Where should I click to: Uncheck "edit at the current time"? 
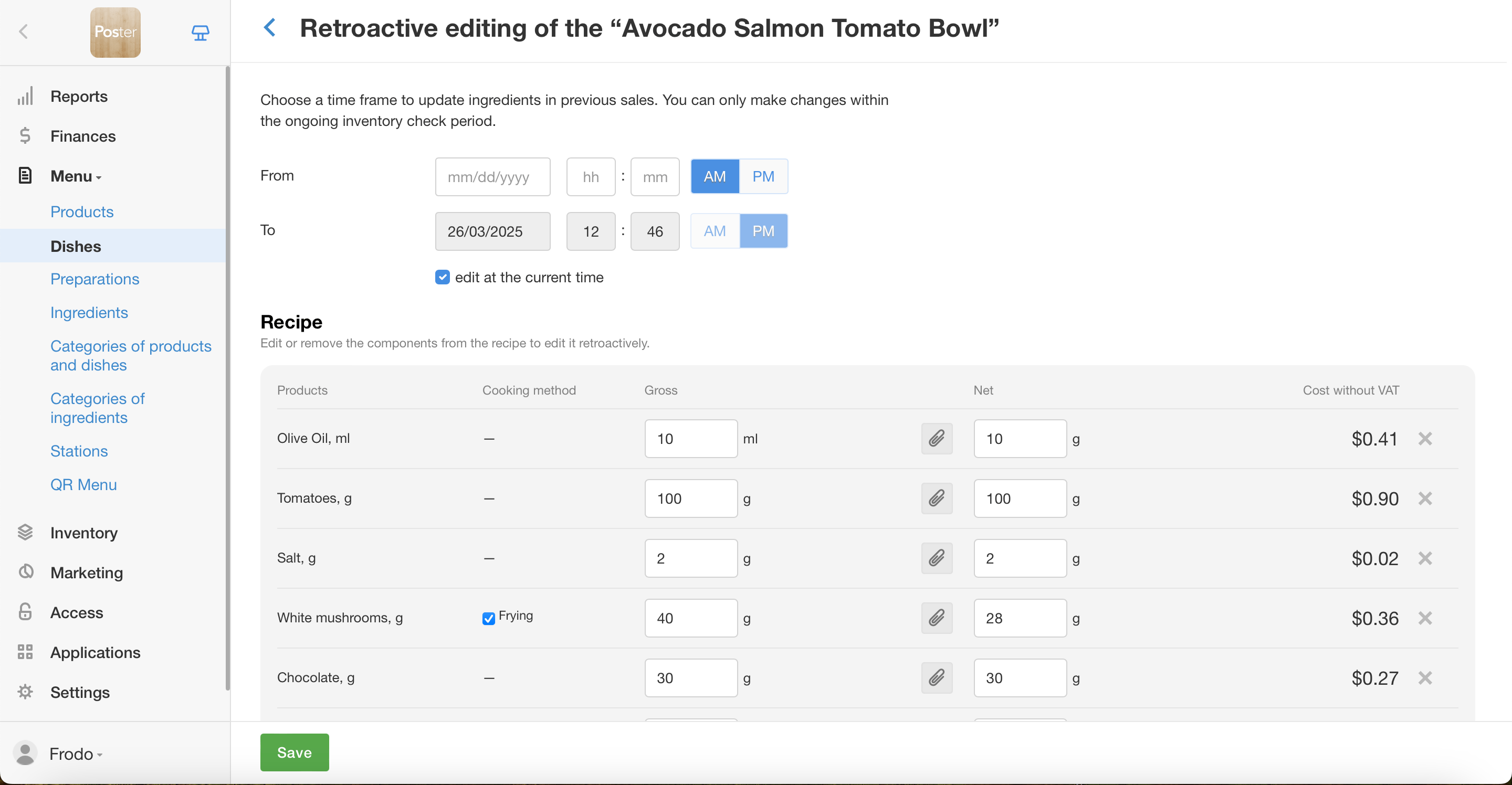(x=443, y=277)
